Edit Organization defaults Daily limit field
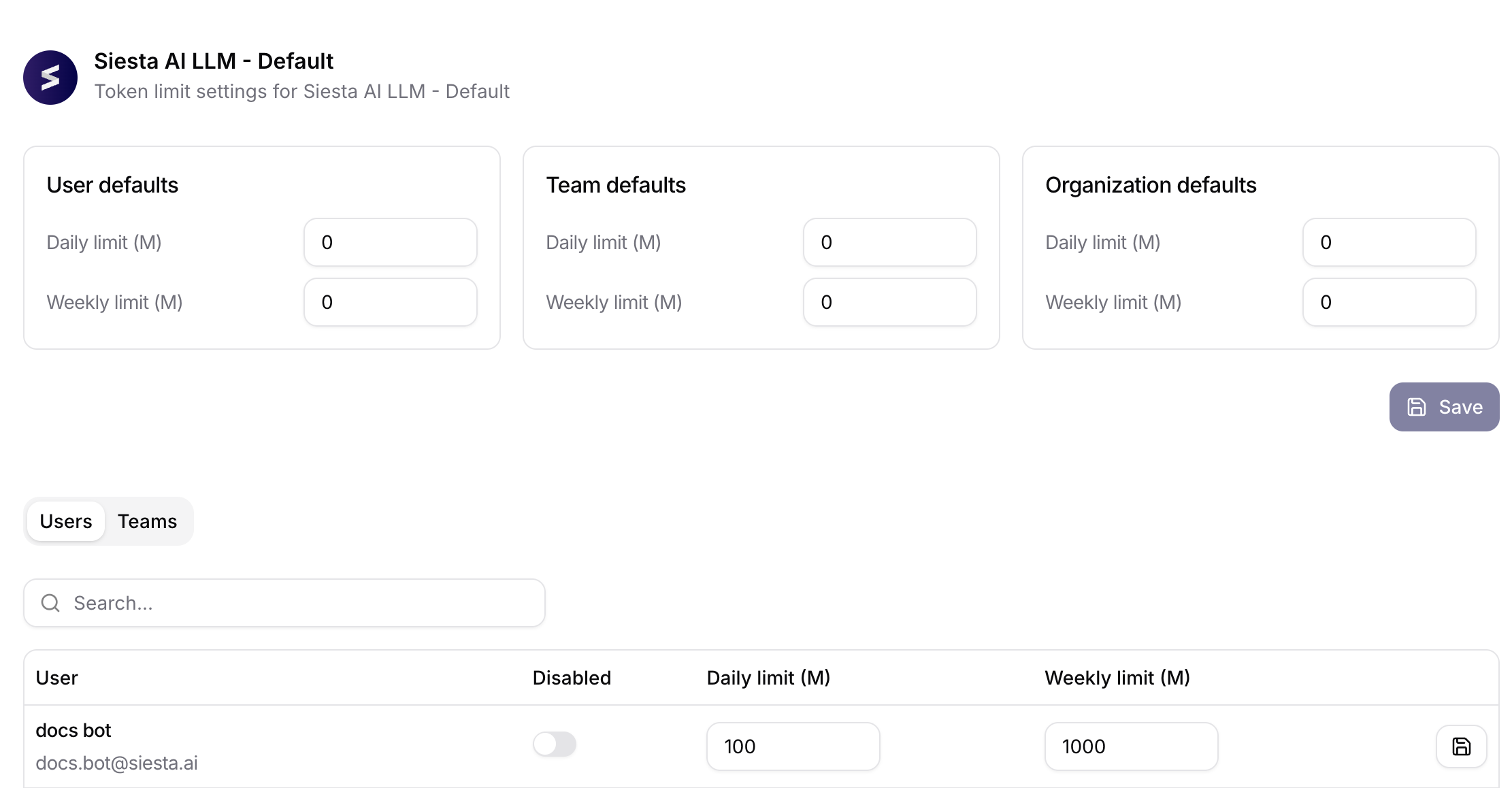 tap(1390, 242)
